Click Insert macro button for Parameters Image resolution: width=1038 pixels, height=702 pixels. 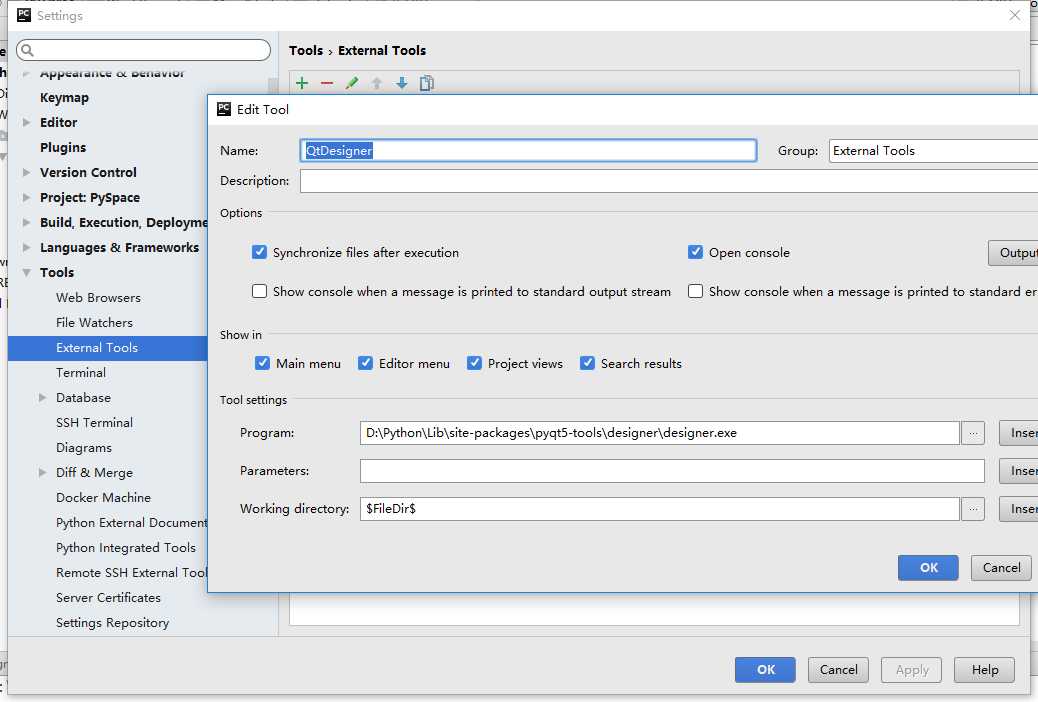(x=1019, y=471)
